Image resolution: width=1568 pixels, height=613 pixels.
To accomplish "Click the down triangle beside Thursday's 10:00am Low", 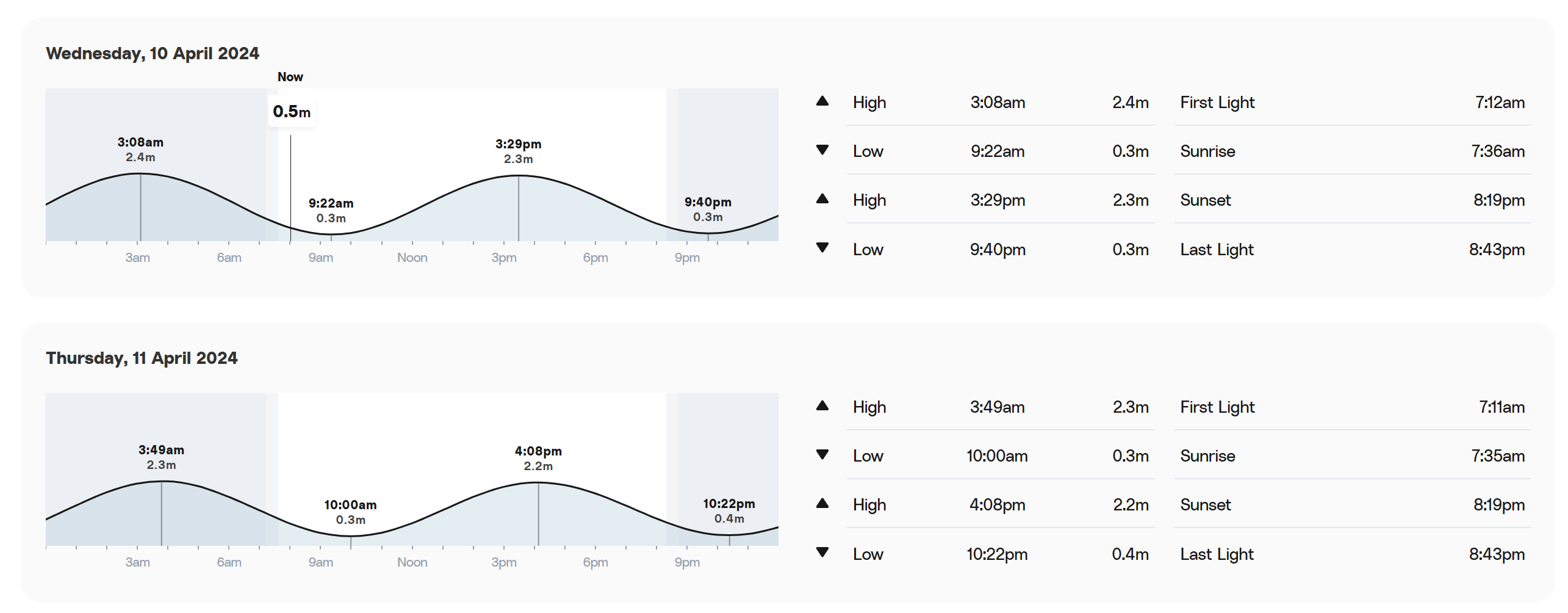I will point(822,455).
